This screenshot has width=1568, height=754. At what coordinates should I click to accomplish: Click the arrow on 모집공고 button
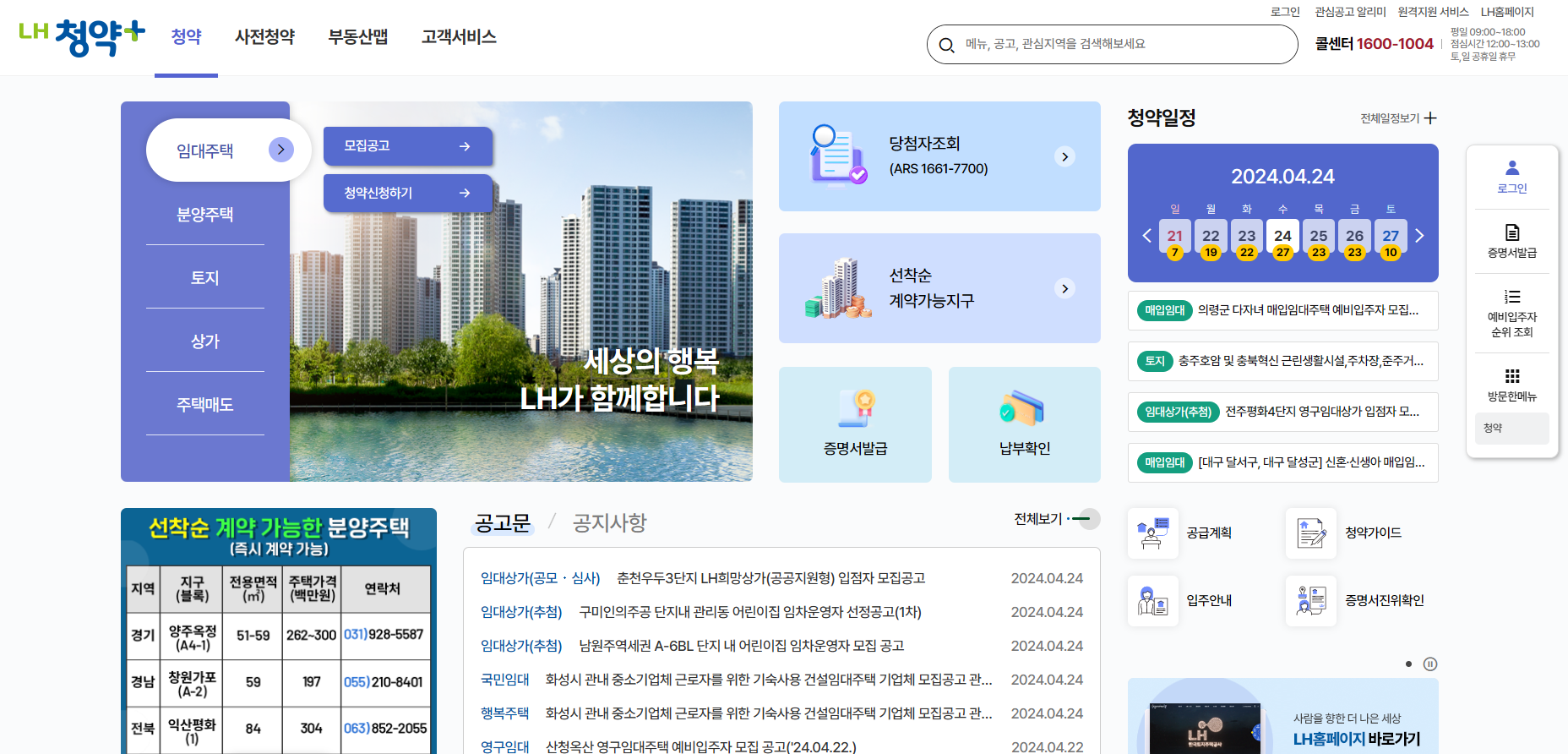tap(465, 146)
